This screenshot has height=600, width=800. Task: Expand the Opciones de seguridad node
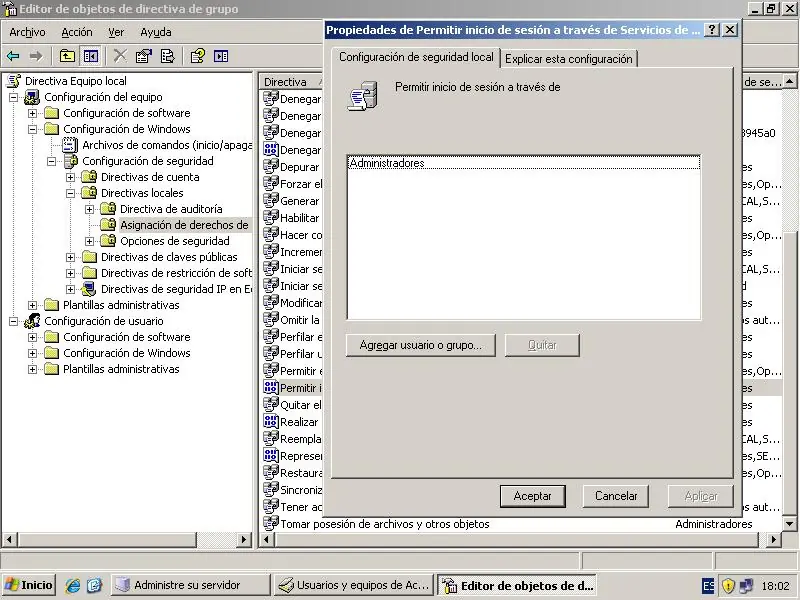tap(89, 241)
